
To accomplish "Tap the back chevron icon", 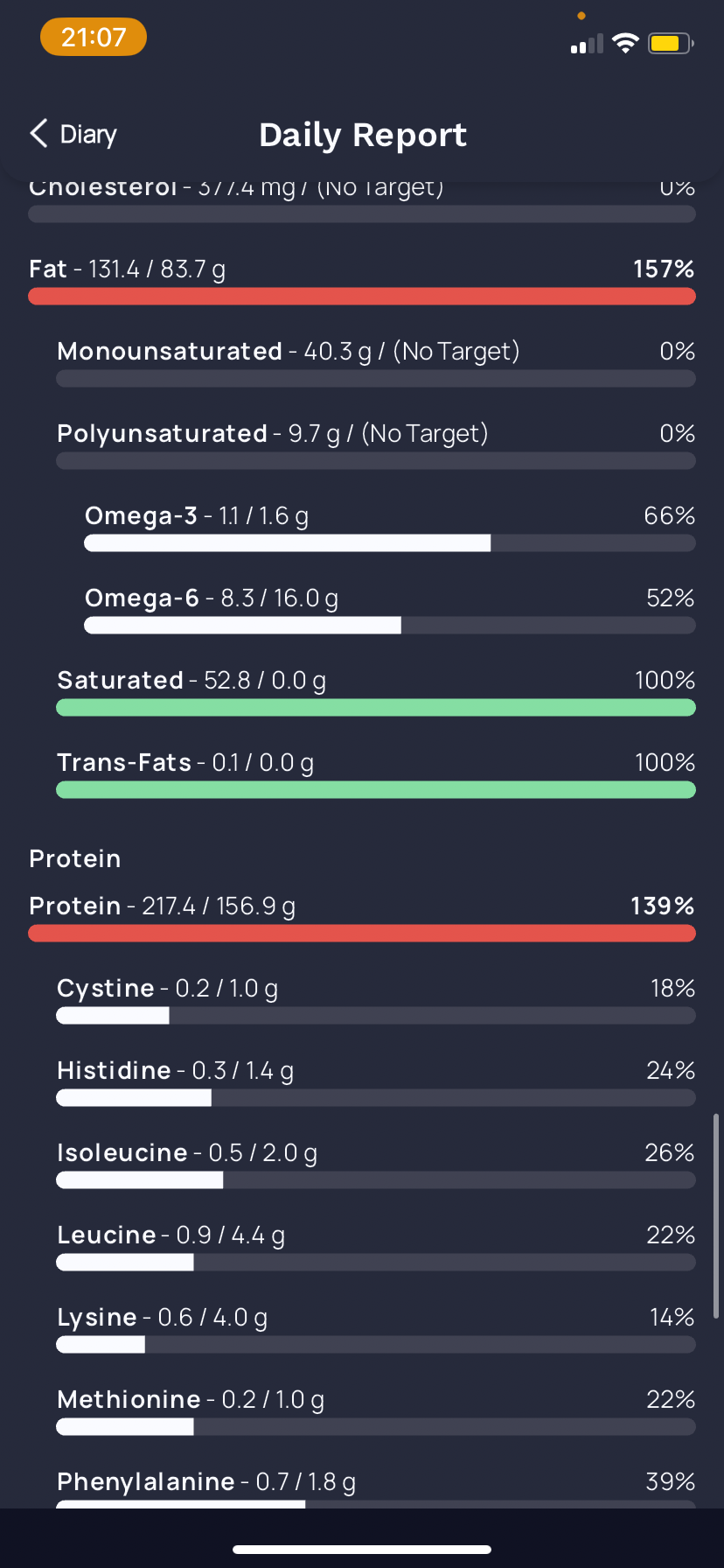I will pyautogui.click(x=38, y=134).
